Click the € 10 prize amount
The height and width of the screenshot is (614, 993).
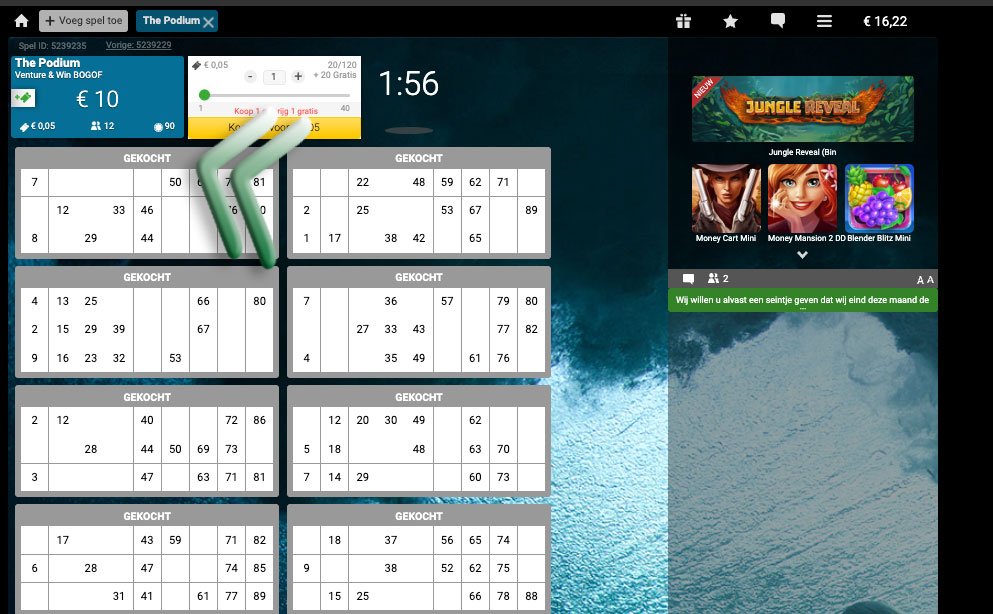pyautogui.click(x=98, y=99)
